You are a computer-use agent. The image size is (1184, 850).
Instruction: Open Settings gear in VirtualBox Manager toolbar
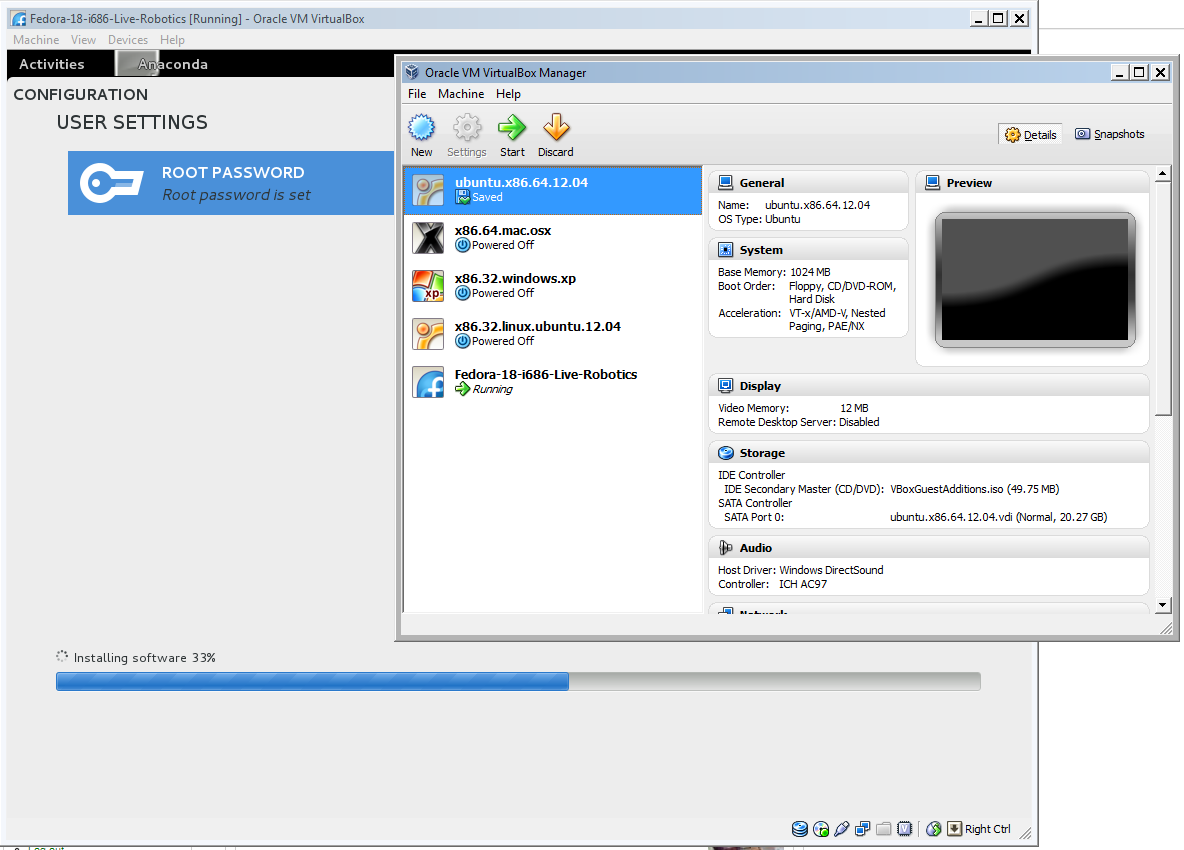467,128
